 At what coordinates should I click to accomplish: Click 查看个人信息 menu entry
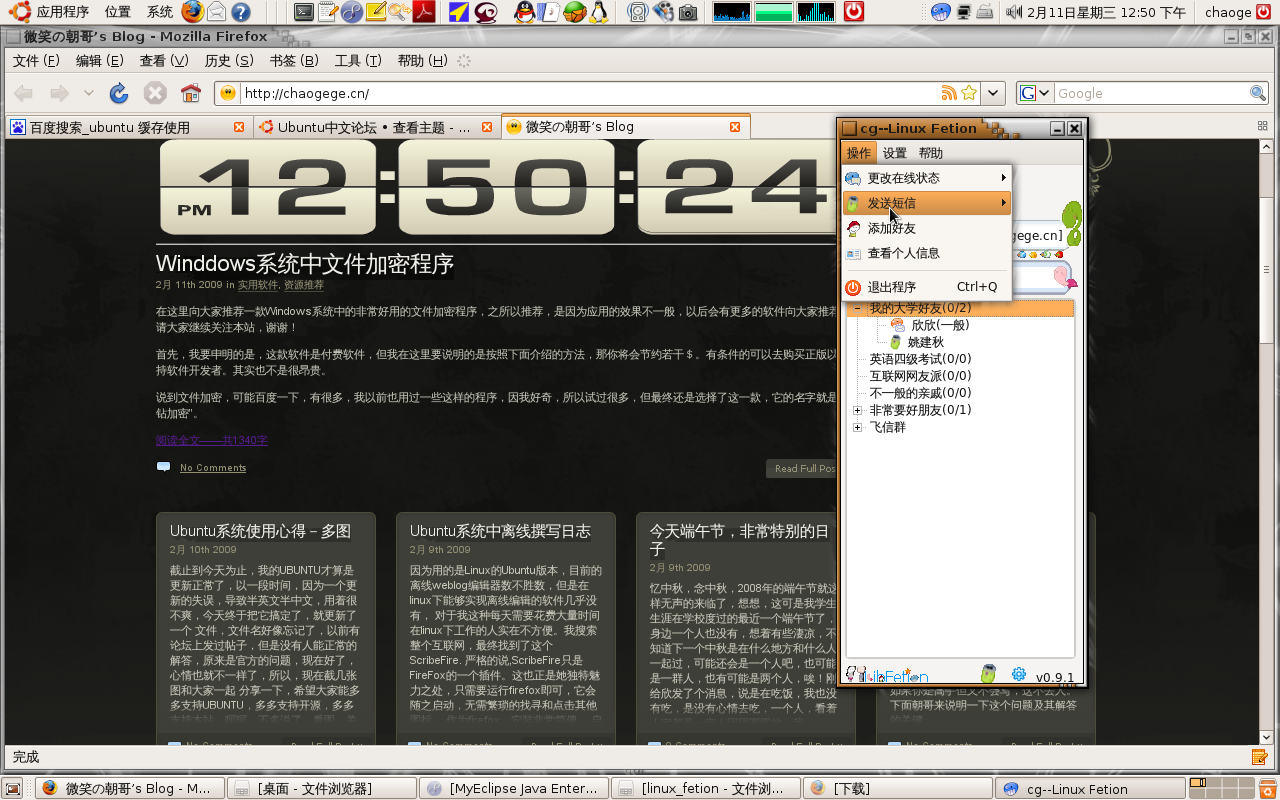pyautogui.click(x=926, y=253)
